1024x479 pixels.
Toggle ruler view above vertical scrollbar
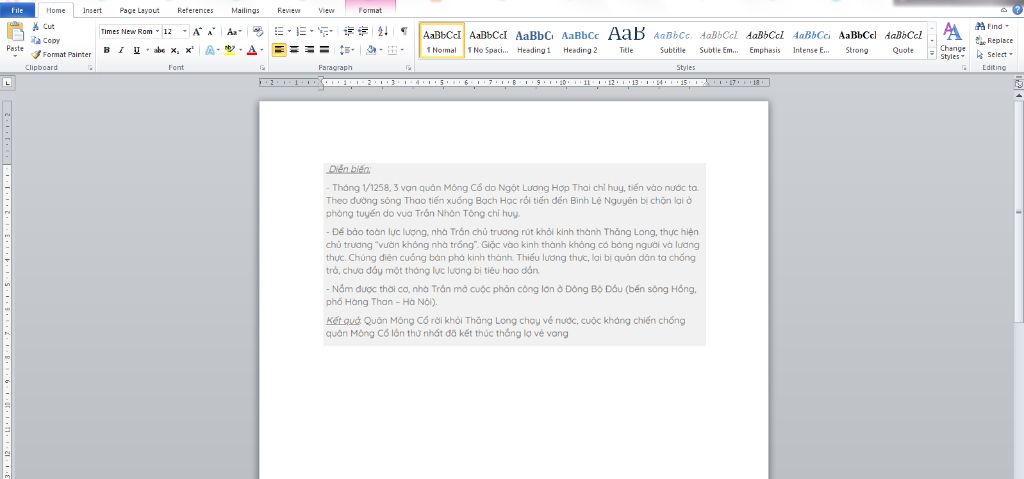point(1019,83)
